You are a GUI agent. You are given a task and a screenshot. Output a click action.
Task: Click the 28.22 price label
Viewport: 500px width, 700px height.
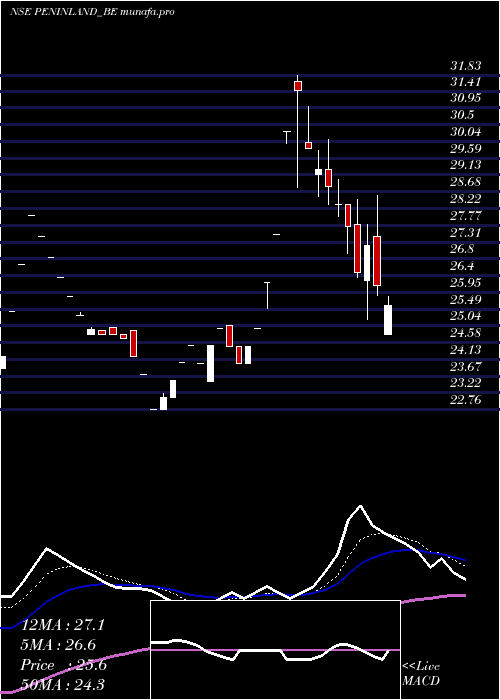[x=466, y=199]
